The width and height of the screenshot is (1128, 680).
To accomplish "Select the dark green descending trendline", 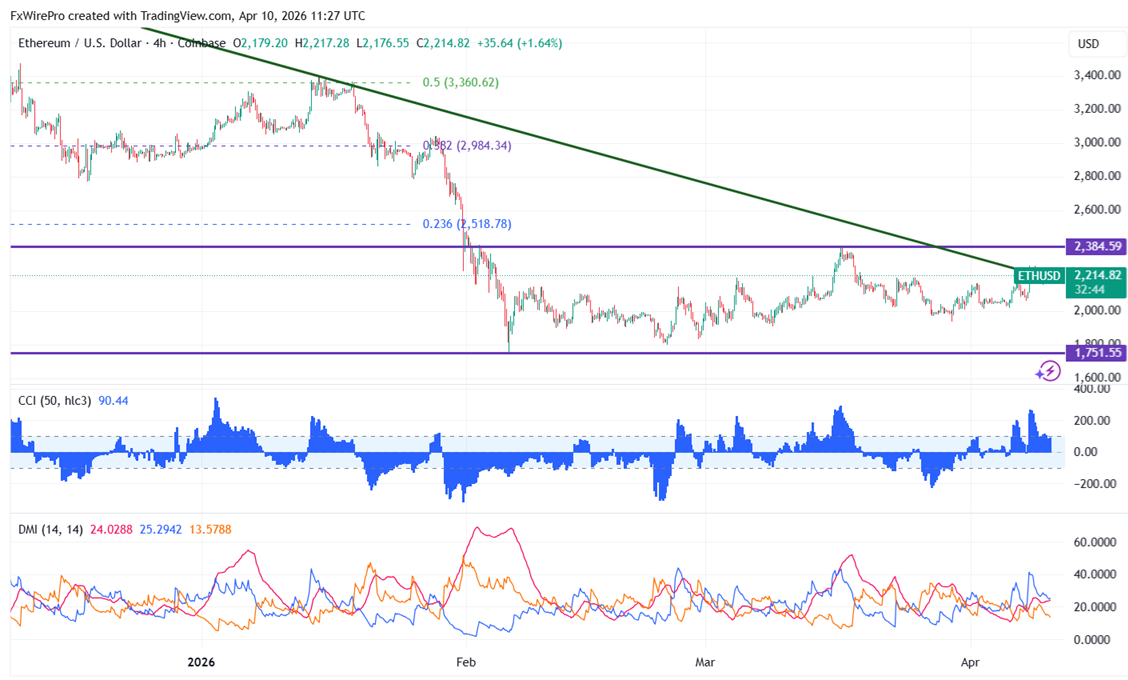I will [576, 147].
